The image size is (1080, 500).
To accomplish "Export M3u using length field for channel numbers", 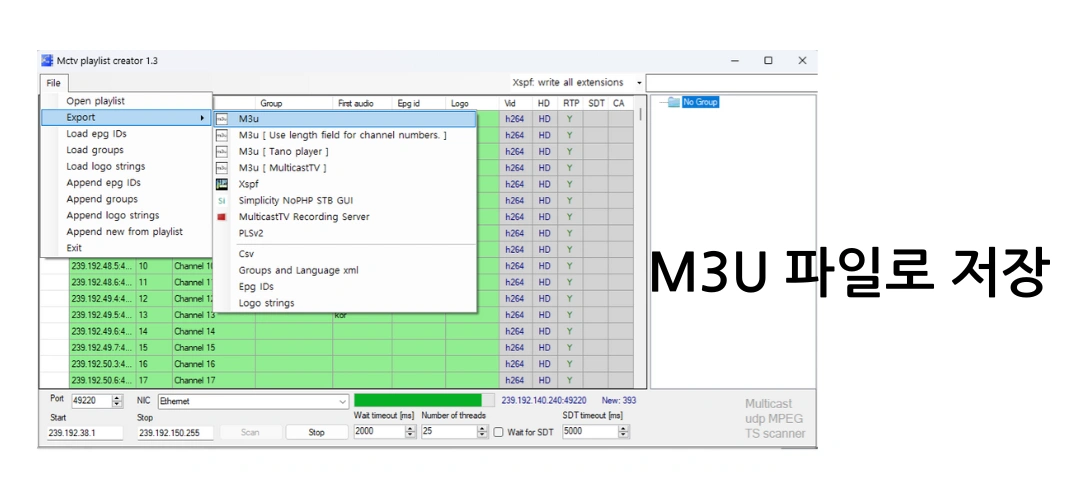I will (x=345, y=136).
